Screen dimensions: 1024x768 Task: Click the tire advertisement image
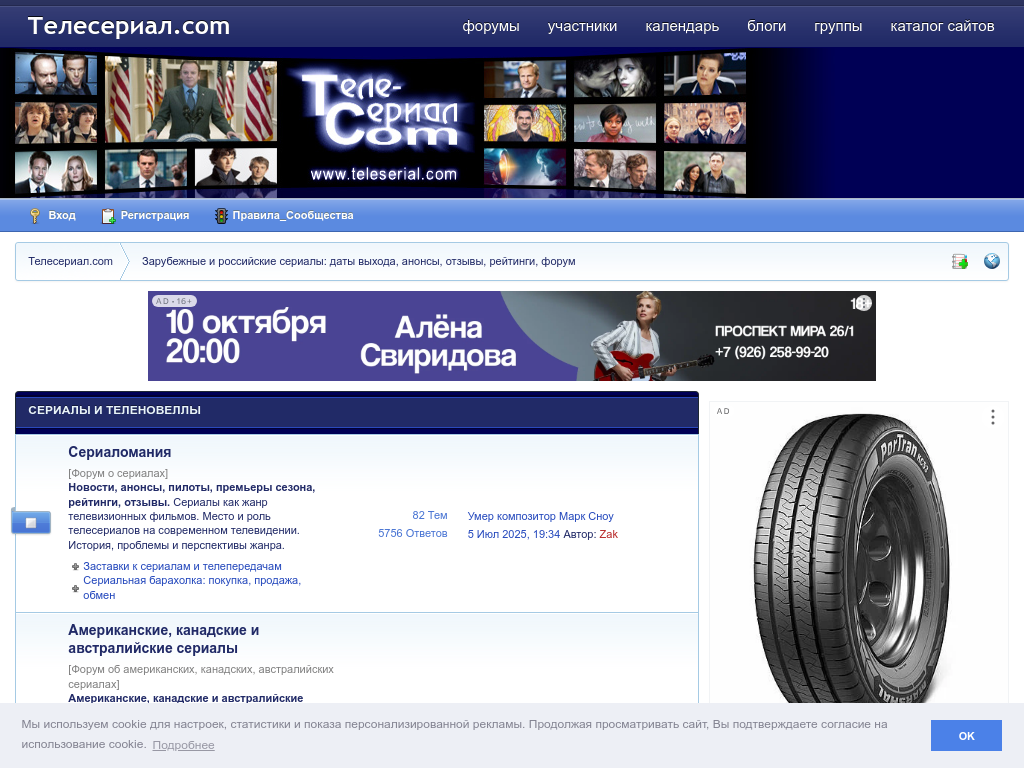pos(858,560)
